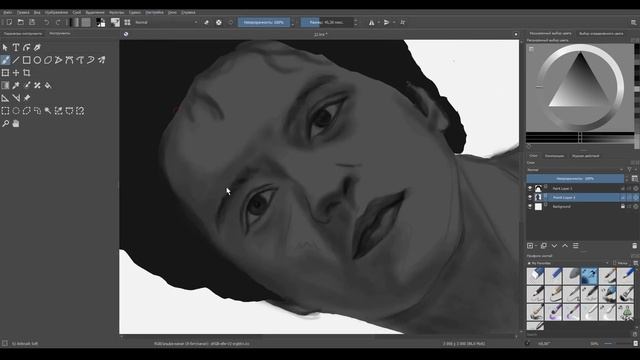640x360 pixels.
Task: Select the Rectangle shape tool
Action: pyautogui.click(x=27, y=60)
